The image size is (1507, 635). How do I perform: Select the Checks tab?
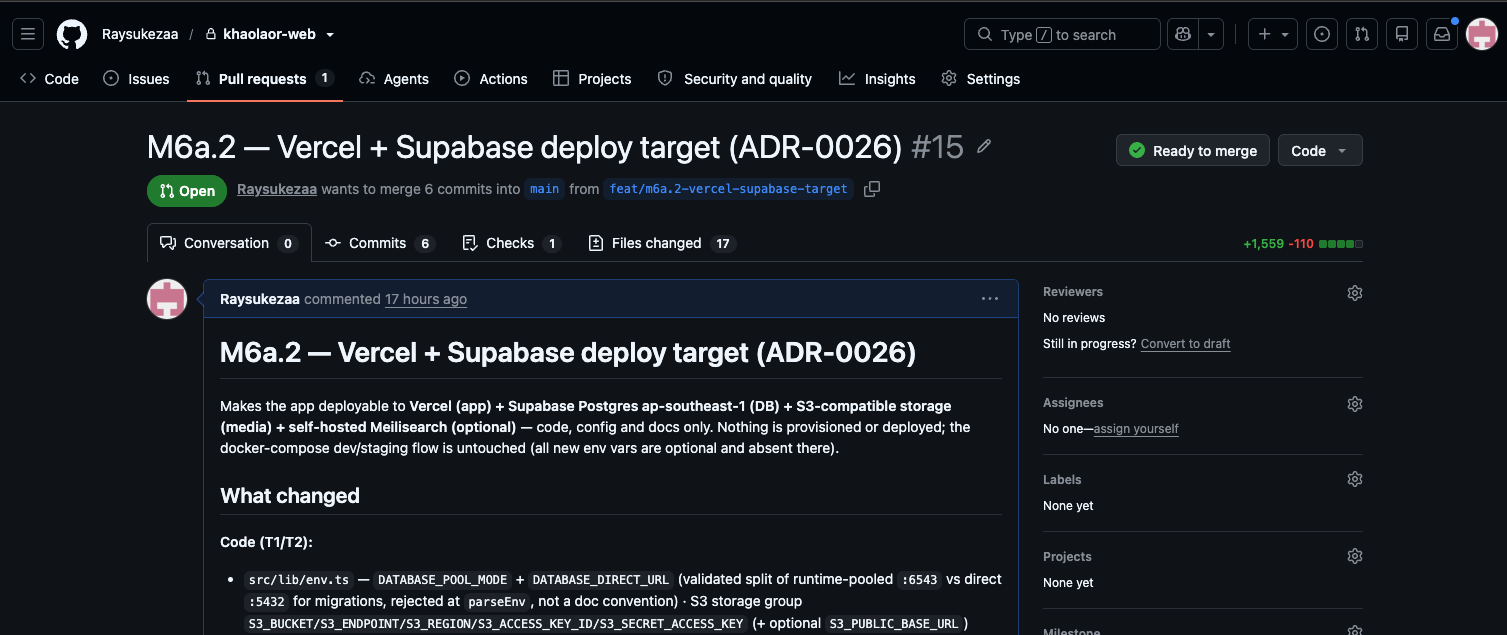(511, 243)
